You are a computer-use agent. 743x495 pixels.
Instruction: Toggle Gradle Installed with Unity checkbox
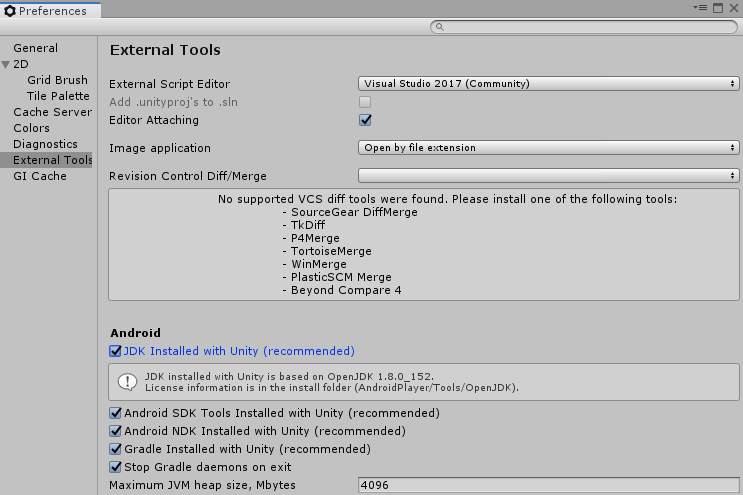115,449
